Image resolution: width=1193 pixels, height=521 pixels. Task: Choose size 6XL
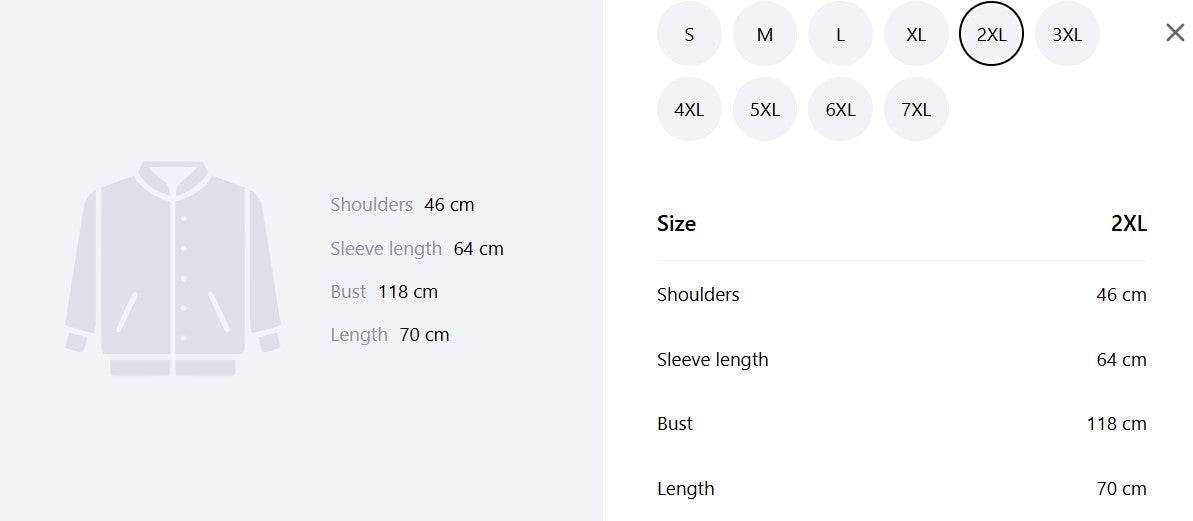coord(840,110)
